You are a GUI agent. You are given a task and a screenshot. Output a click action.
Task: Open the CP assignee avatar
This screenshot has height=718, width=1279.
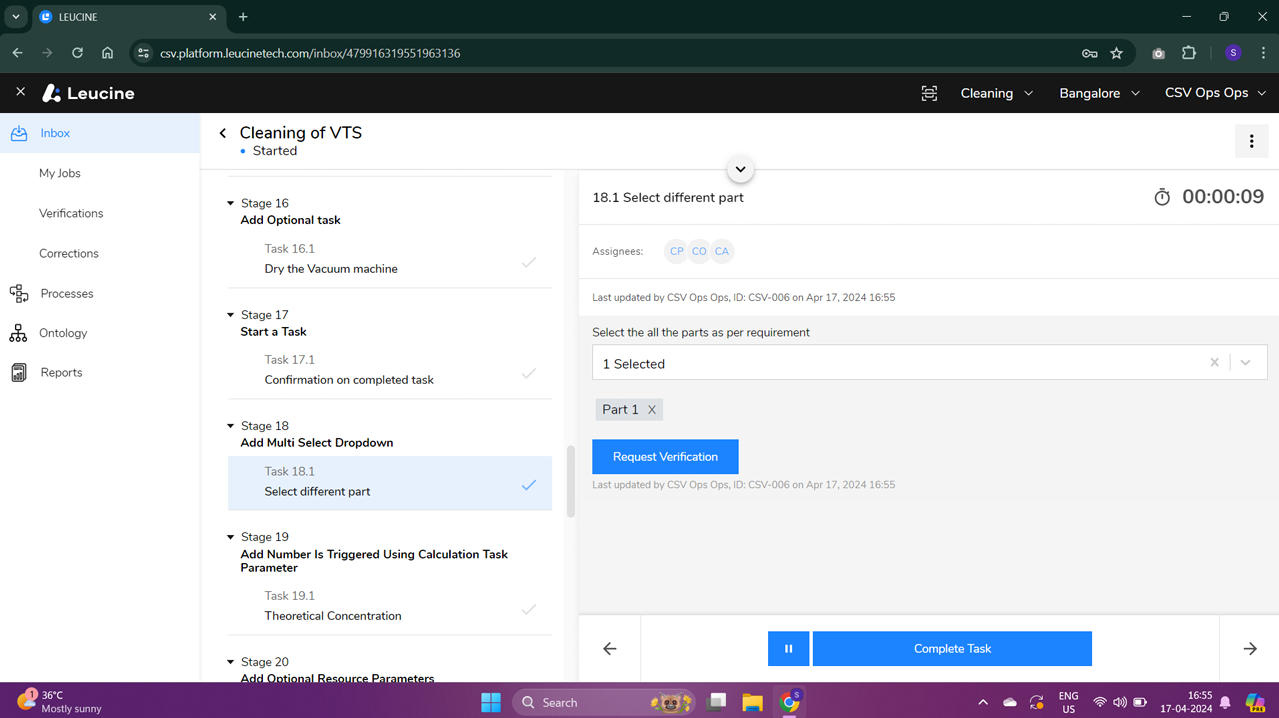coord(676,251)
